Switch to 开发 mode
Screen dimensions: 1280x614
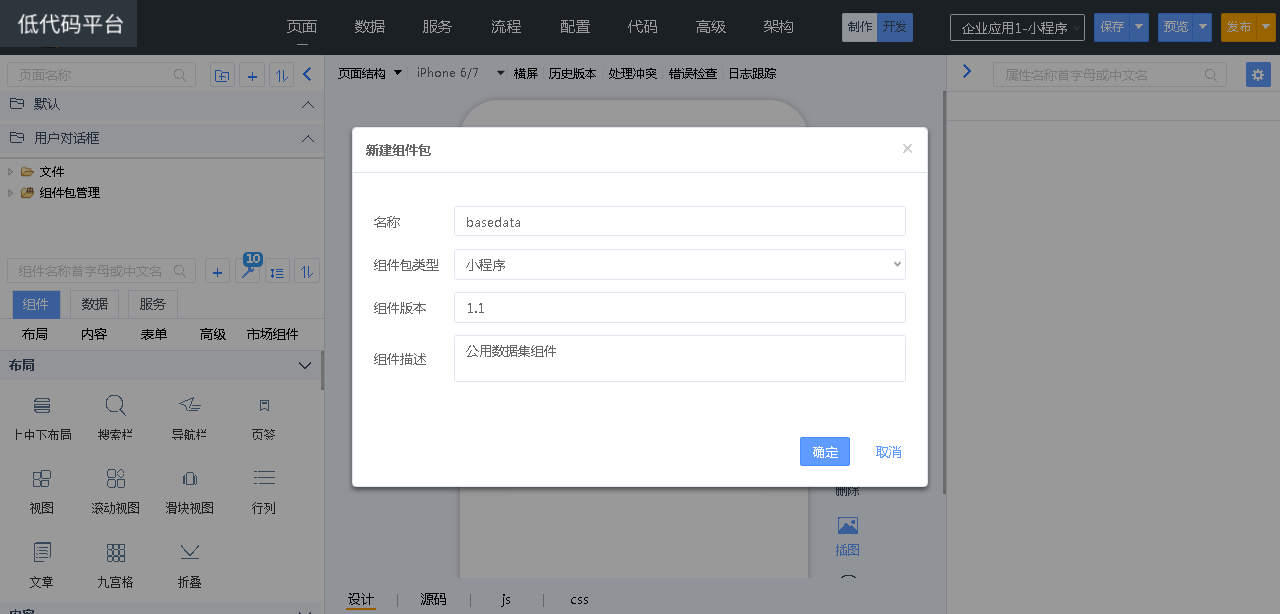pyautogui.click(x=895, y=28)
